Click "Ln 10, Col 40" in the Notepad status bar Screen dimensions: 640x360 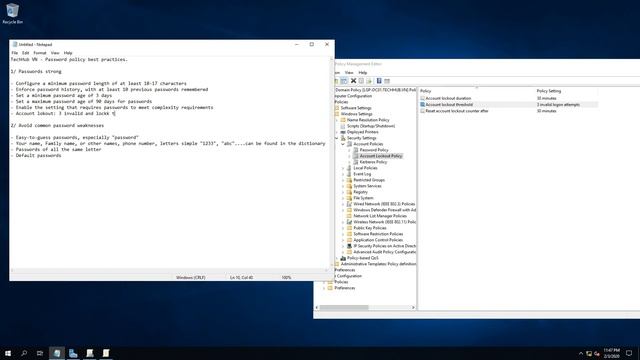pos(241,278)
